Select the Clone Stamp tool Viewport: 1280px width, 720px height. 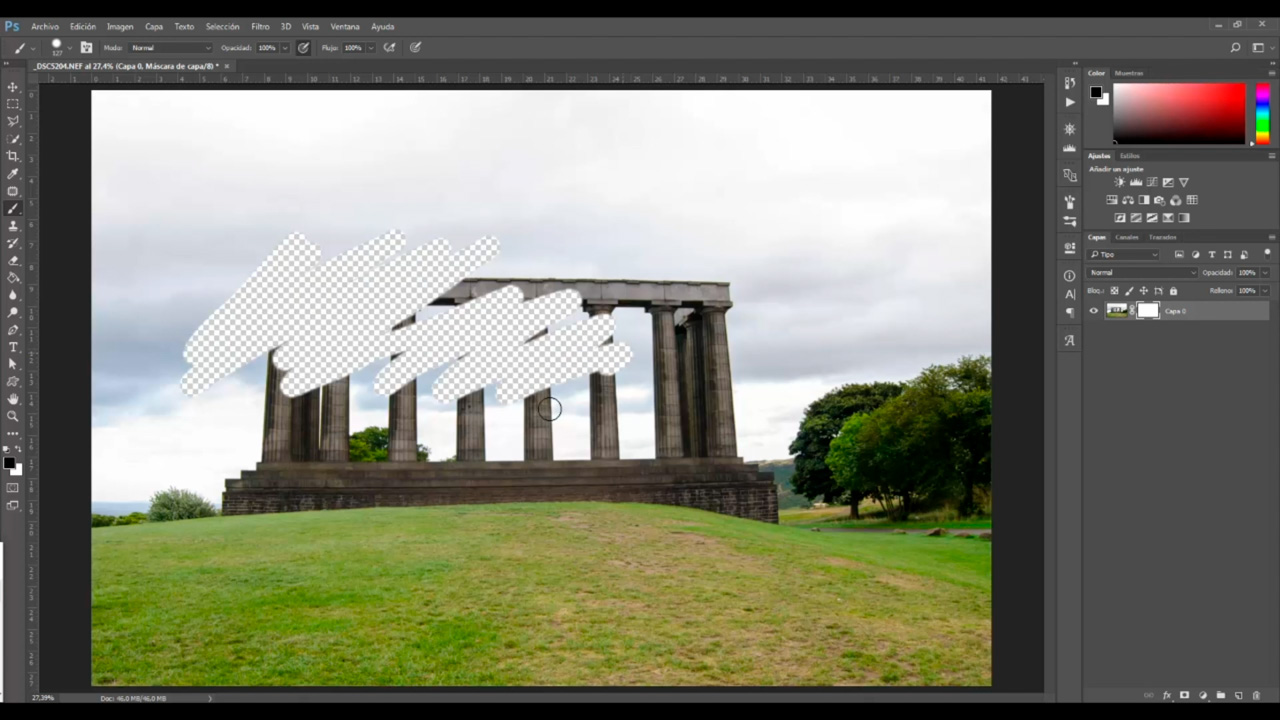click(13, 226)
